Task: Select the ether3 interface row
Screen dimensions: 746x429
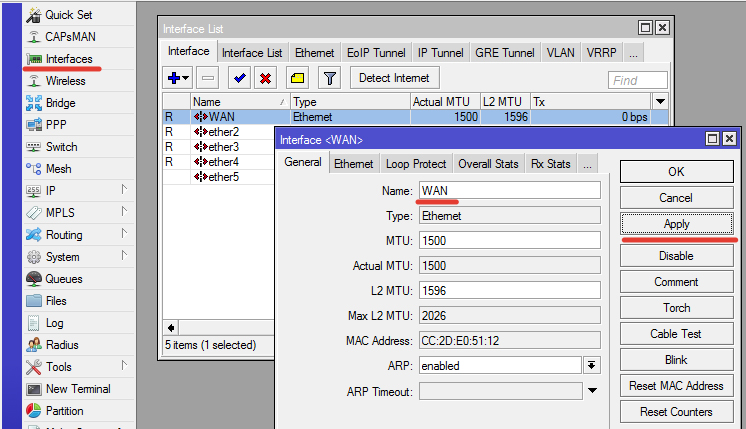Action: pyautogui.click(x=223, y=147)
